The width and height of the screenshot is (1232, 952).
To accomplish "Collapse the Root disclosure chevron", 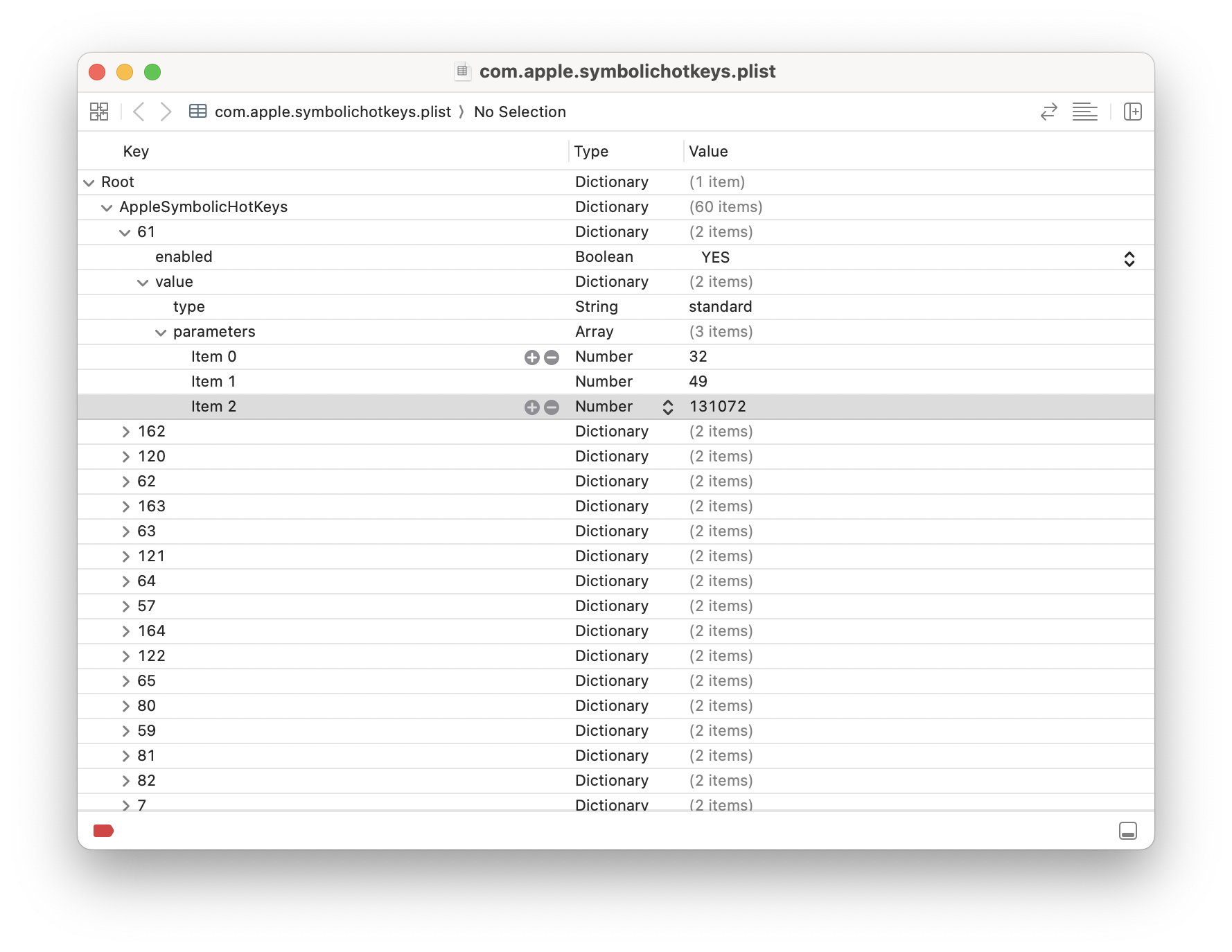I will click(x=89, y=183).
